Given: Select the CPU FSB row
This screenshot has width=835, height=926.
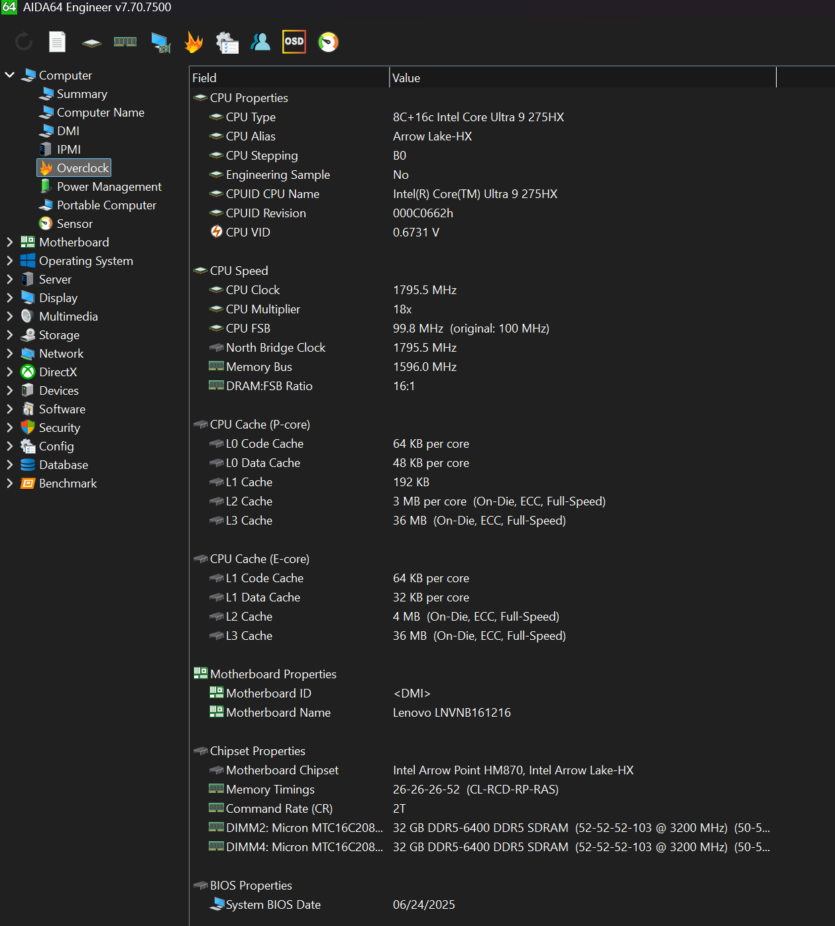Looking at the screenshot, I should (483, 328).
